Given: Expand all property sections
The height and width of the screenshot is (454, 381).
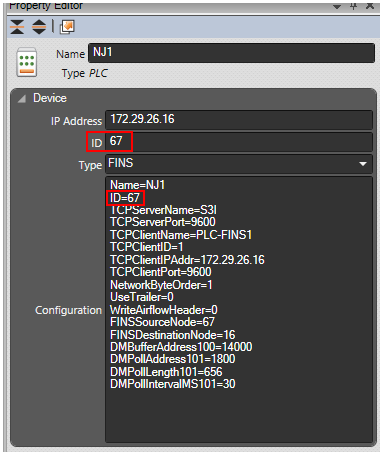Looking at the screenshot, I should click(x=39, y=27).
